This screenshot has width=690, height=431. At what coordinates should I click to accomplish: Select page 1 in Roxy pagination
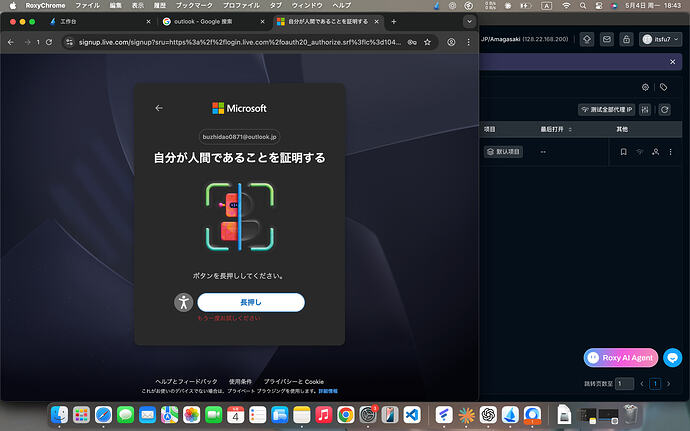(655, 383)
